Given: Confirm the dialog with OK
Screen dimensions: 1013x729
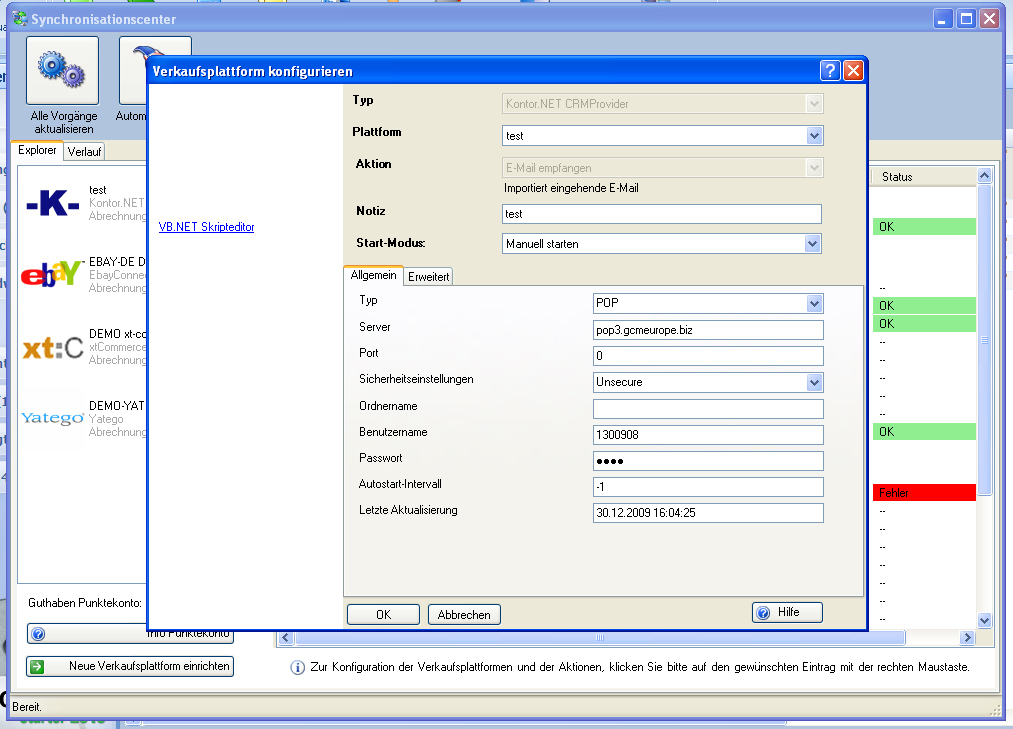Looking at the screenshot, I should tap(383, 615).
